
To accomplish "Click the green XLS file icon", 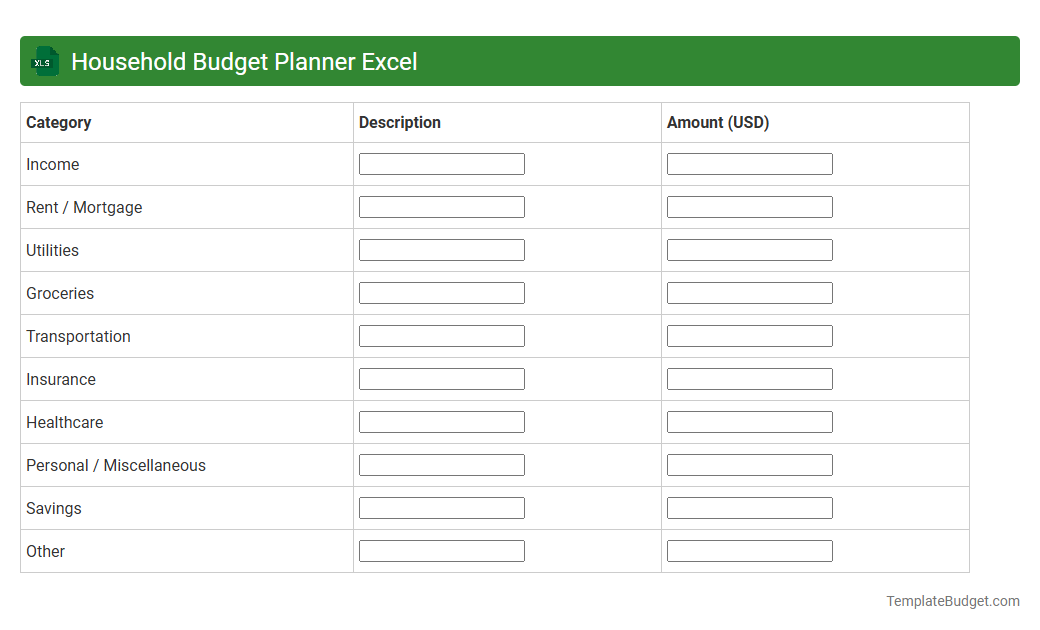I will pyautogui.click(x=44, y=61).
